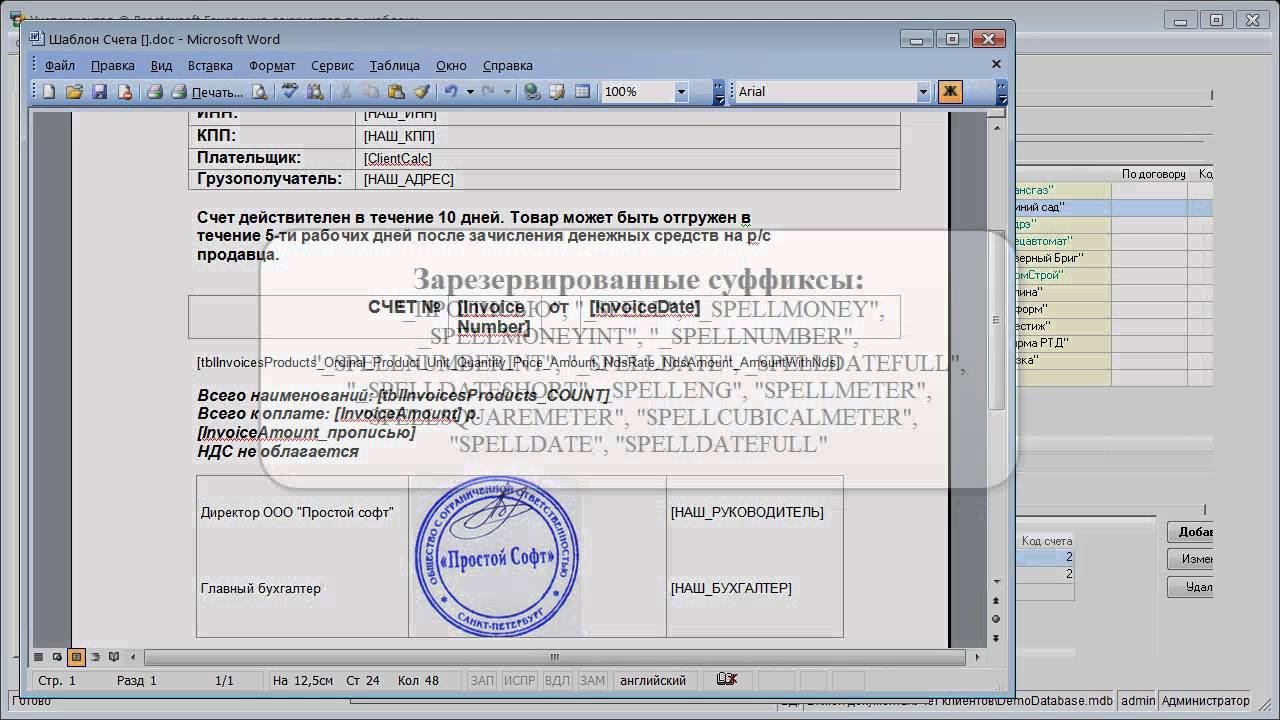Click the Insert Table grid icon
The height and width of the screenshot is (720, 1280).
pos(582,92)
